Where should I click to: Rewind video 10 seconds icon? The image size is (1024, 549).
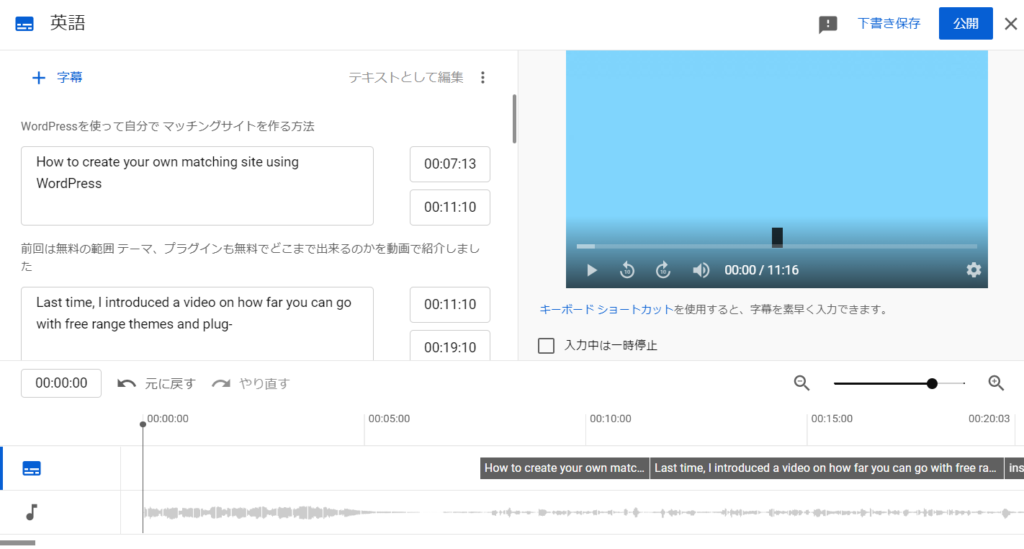[627, 270]
